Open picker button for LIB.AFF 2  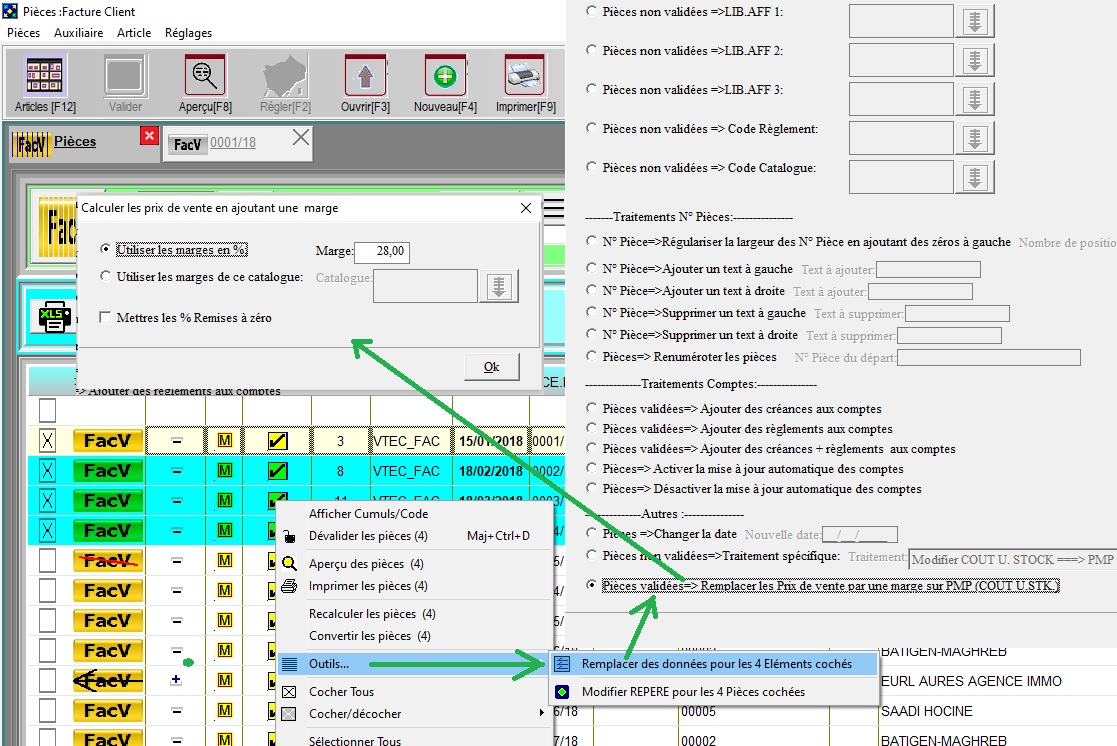[x=975, y=61]
